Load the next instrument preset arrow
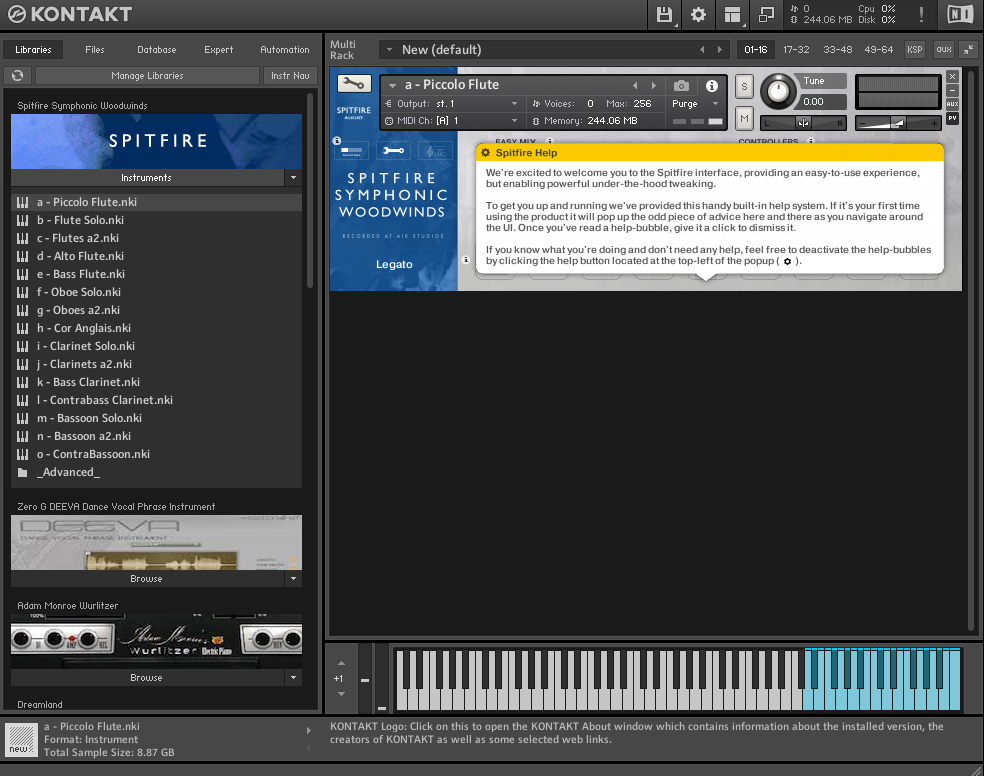The height and width of the screenshot is (776, 984). click(654, 85)
